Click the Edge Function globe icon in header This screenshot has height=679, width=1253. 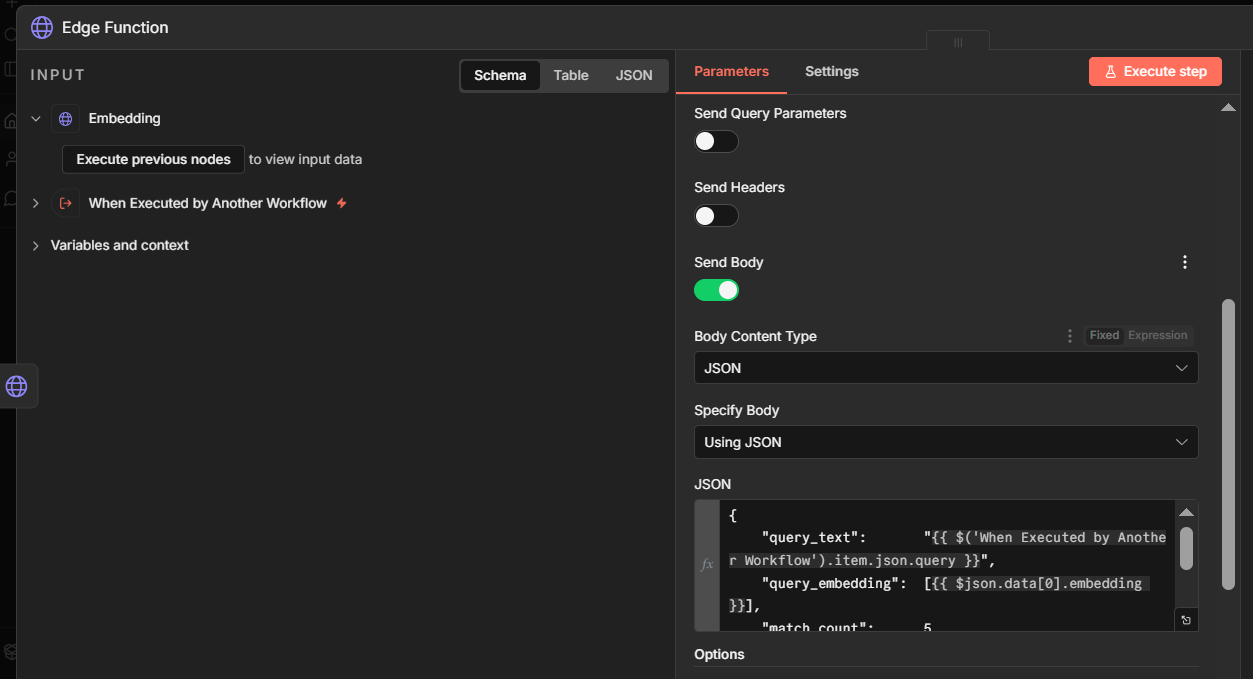click(42, 28)
